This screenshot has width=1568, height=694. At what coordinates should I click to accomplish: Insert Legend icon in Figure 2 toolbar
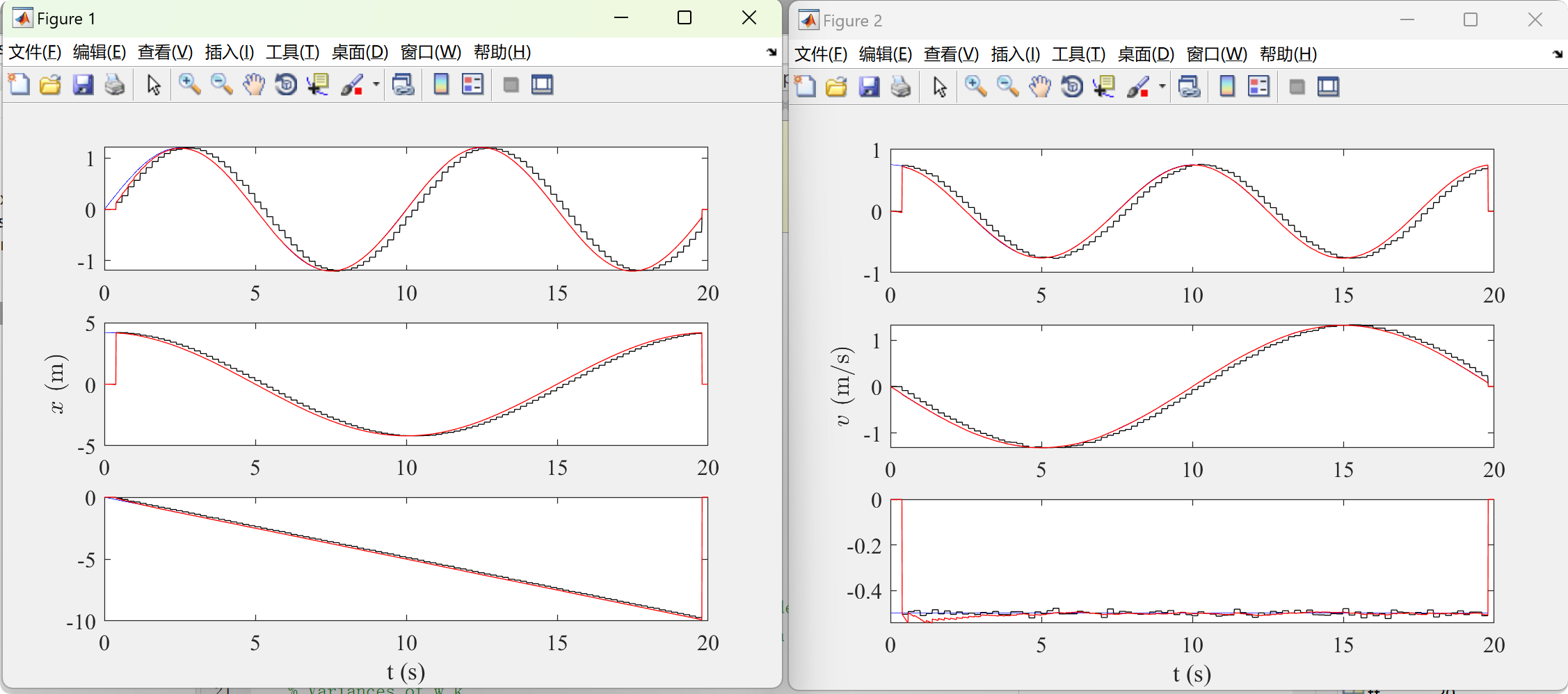tap(1258, 87)
